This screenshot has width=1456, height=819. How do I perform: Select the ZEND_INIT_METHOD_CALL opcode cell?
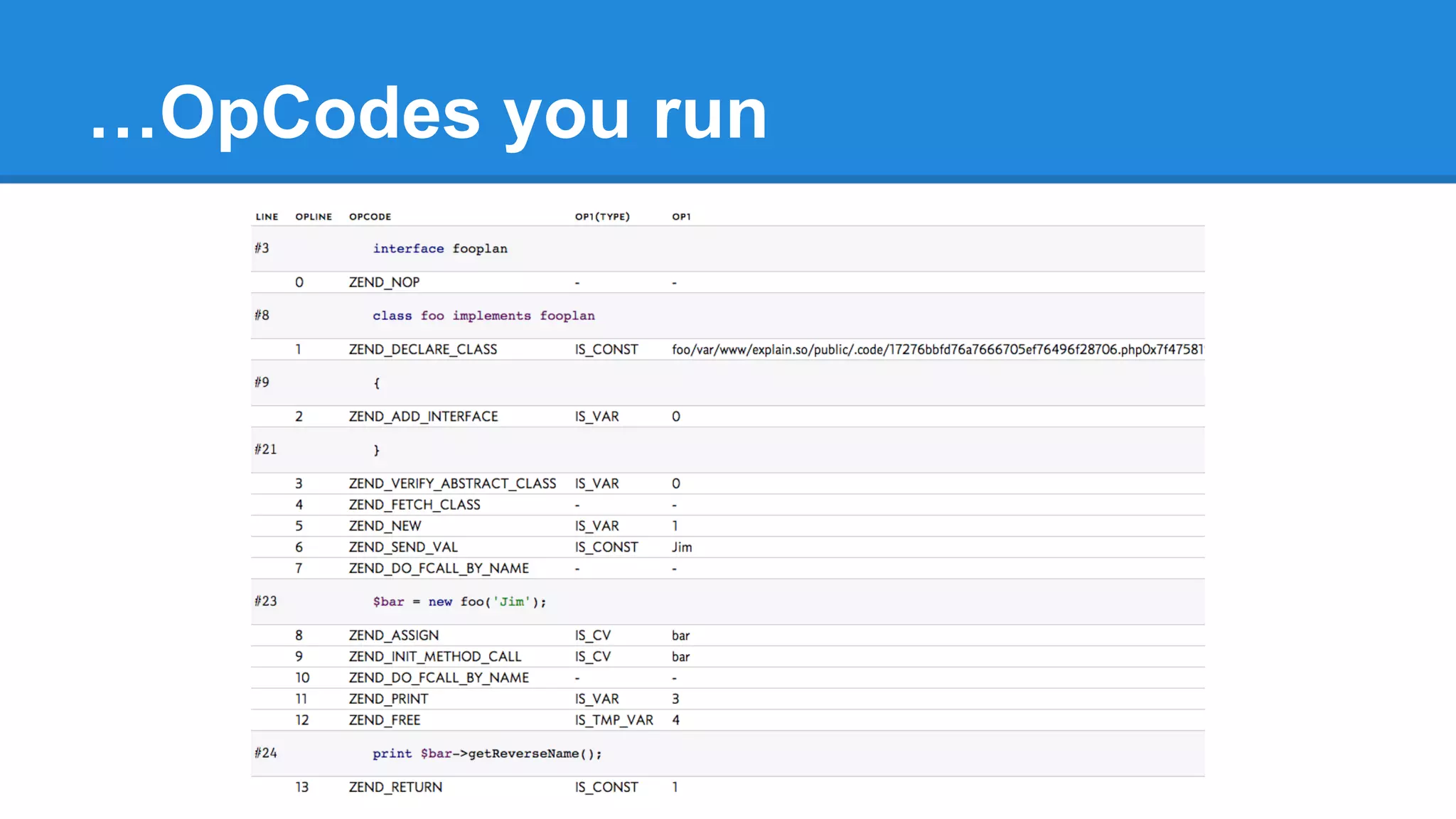pos(435,657)
